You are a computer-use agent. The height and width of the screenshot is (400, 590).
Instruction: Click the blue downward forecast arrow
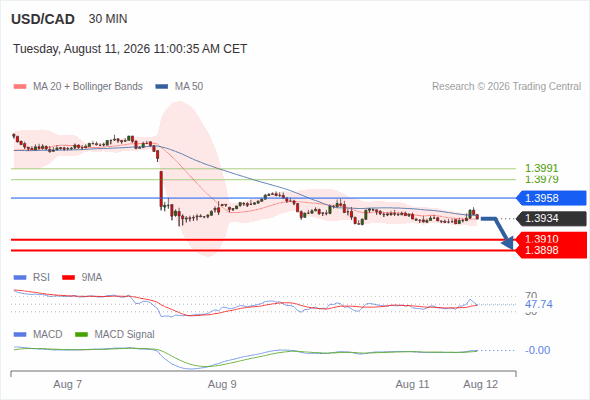click(499, 232)
